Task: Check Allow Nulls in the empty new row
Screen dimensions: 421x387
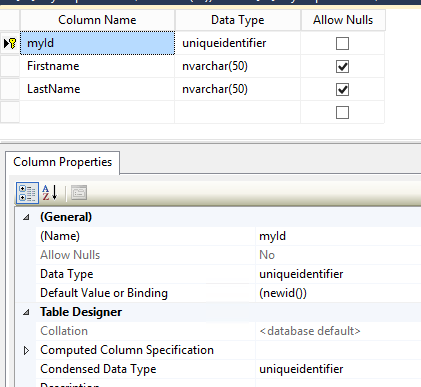Action: click(x=342, y=112)
